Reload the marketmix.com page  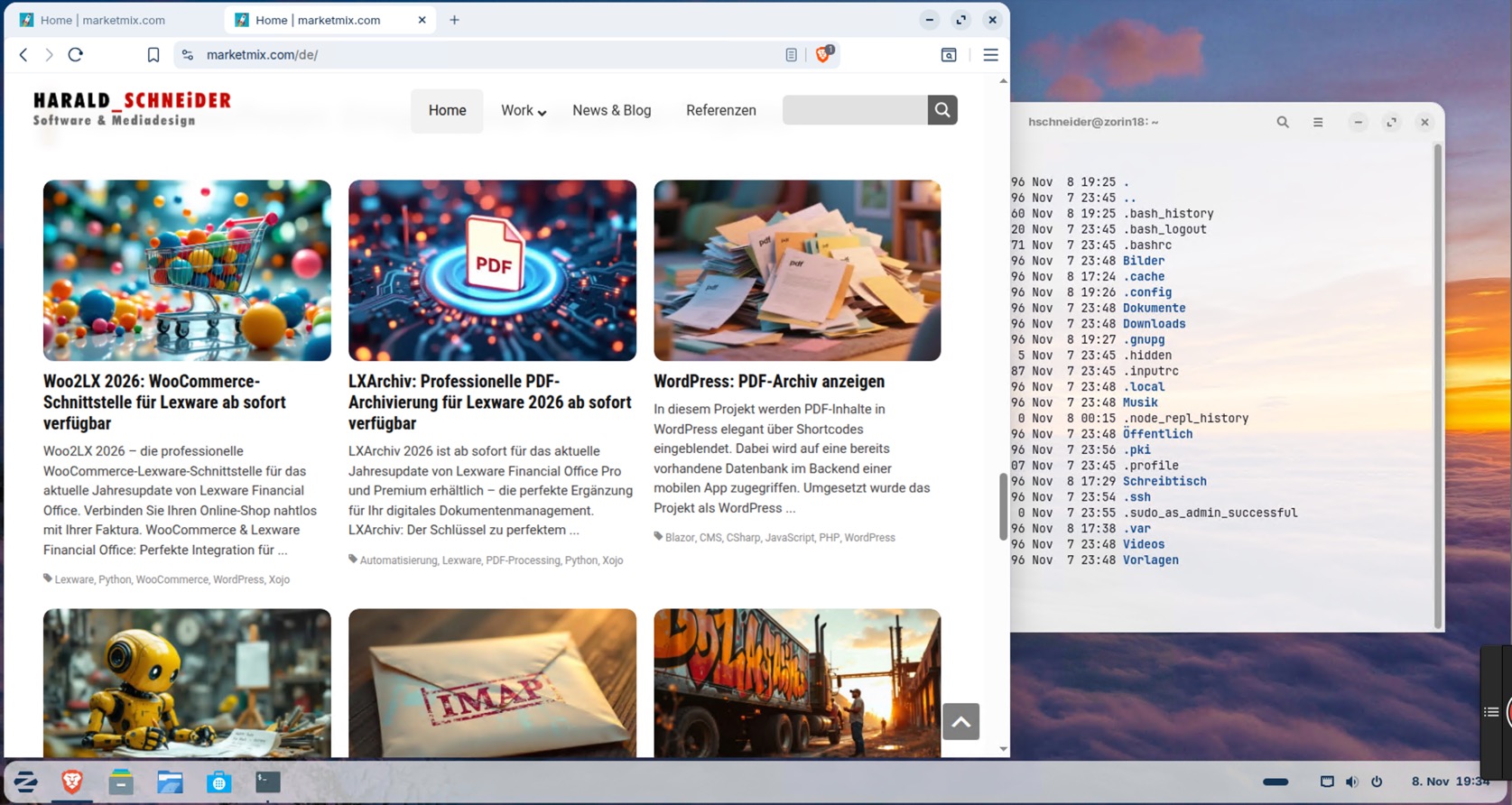pyautogui.click(x=76, y=55)
